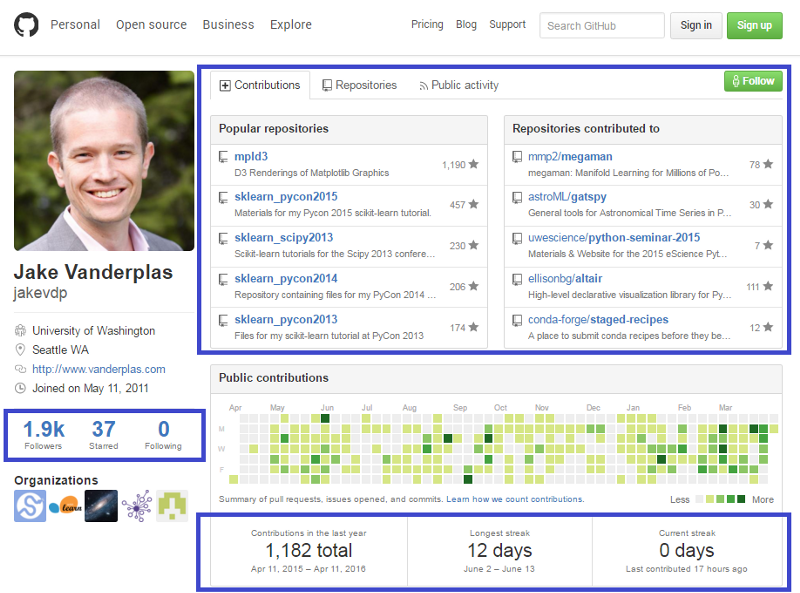
Task: Open the sklearn_pycon2015 repository
Action: tap(286, 196)
